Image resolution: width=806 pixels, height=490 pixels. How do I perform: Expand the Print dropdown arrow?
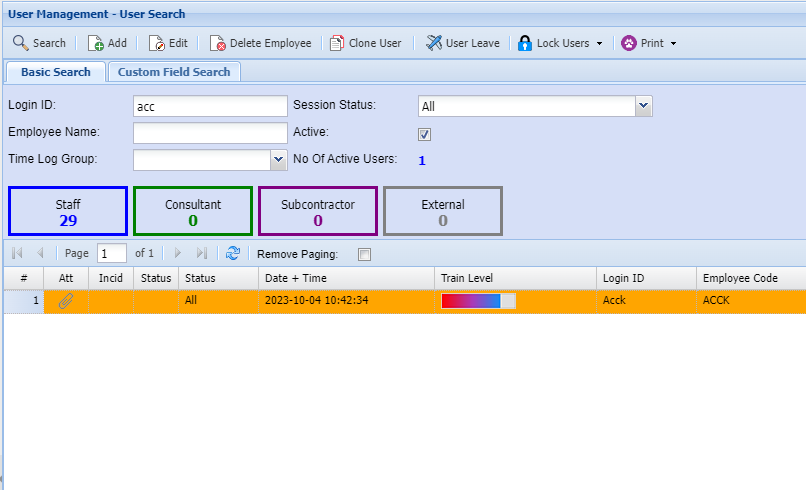[x=673, y=44]
